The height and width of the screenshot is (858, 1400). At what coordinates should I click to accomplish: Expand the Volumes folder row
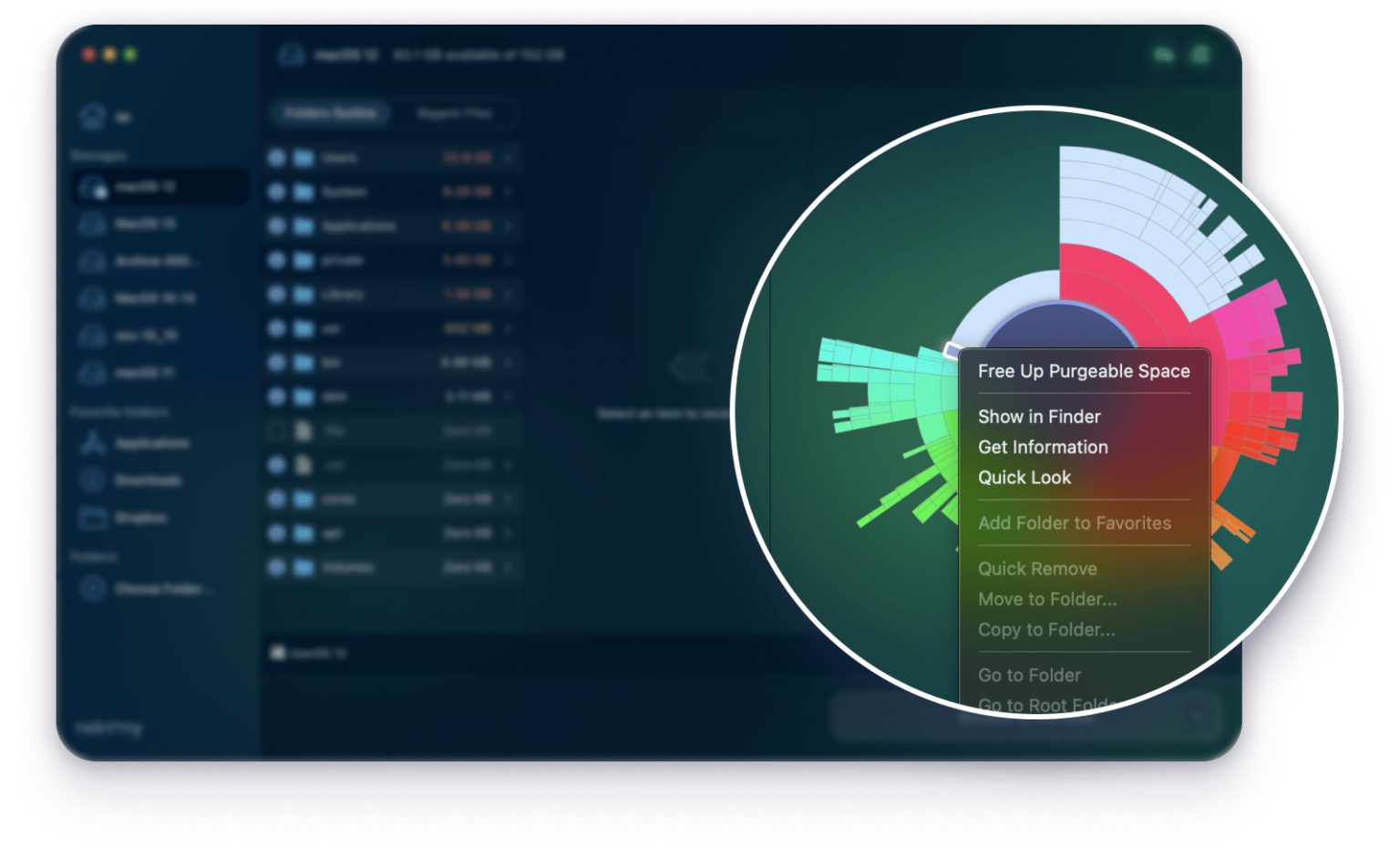coord(510,566)
